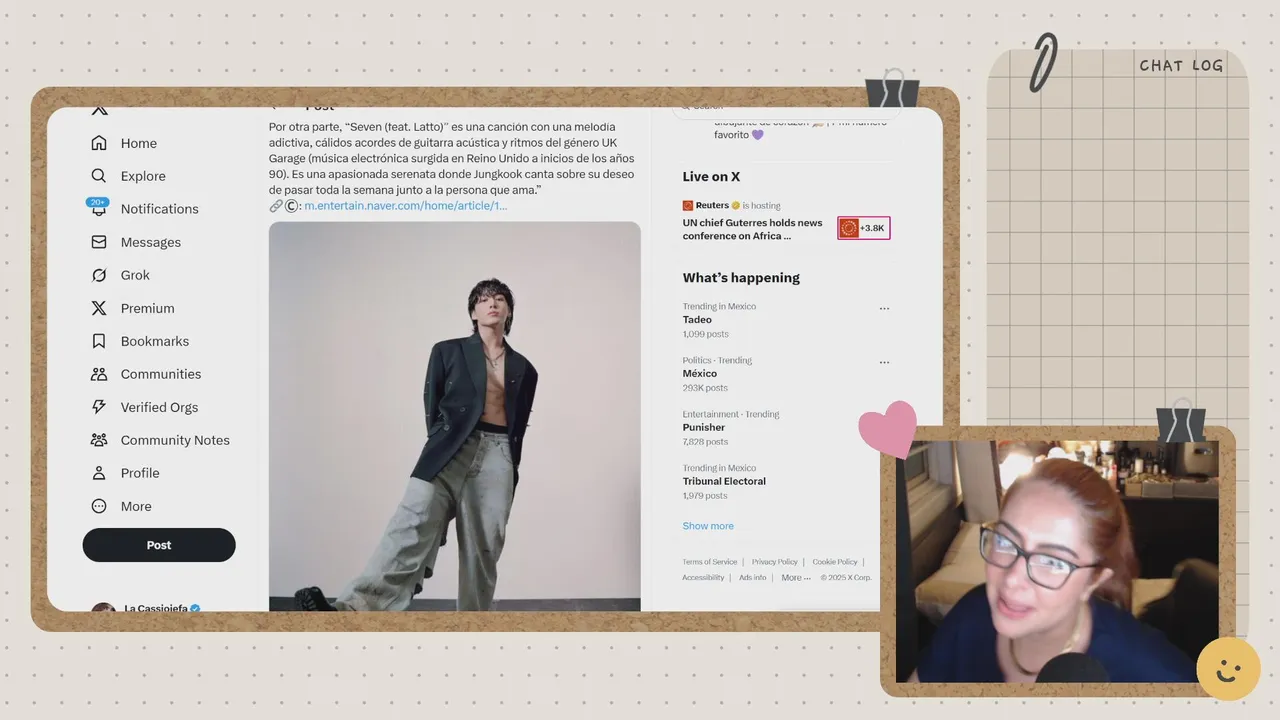Screen dimensions: 1280x720
Task: Select Home menu label
Action: tap(139, 143)
